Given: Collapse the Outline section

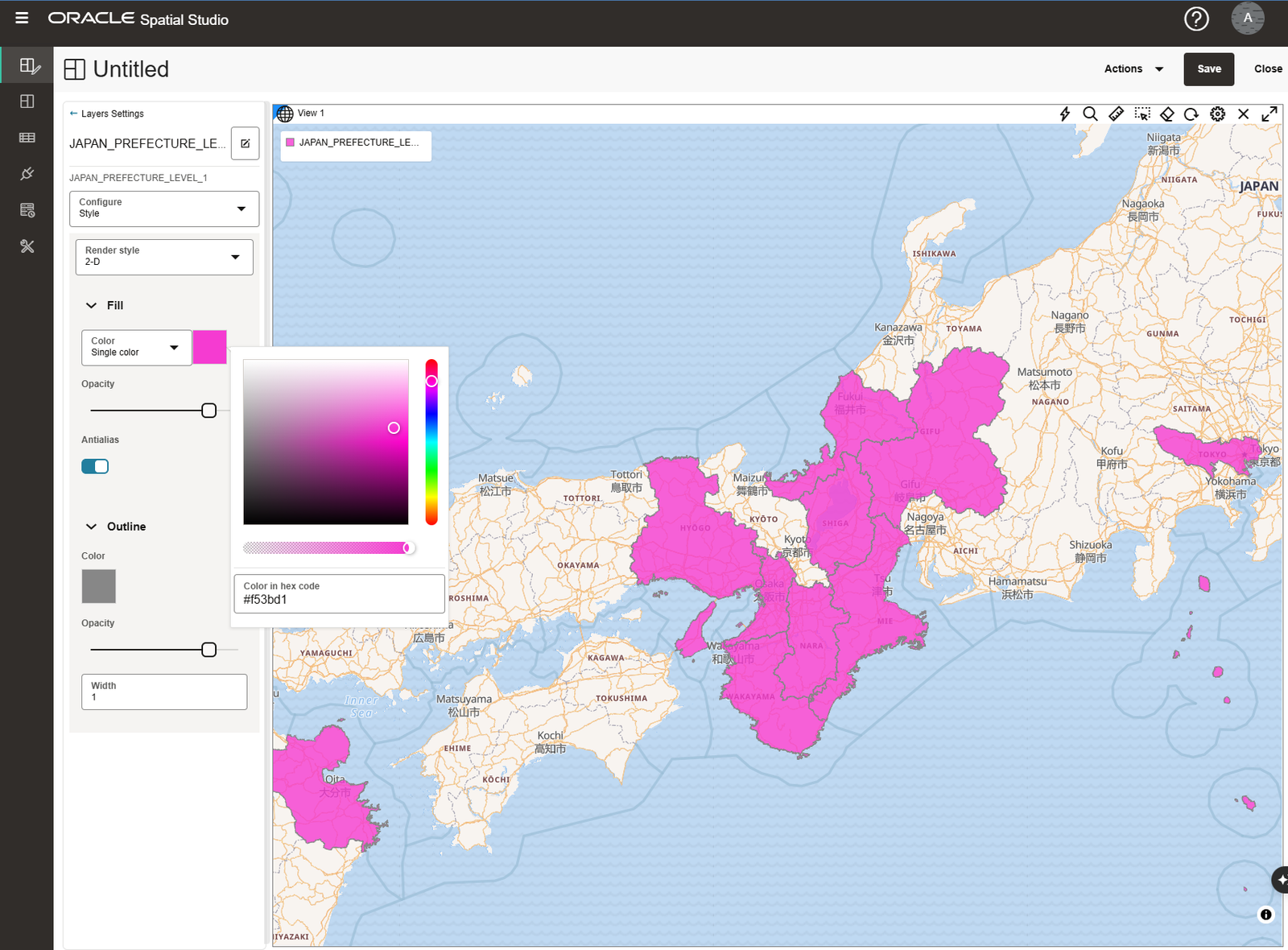Looking at the screenshot, I should click(91, 526).
